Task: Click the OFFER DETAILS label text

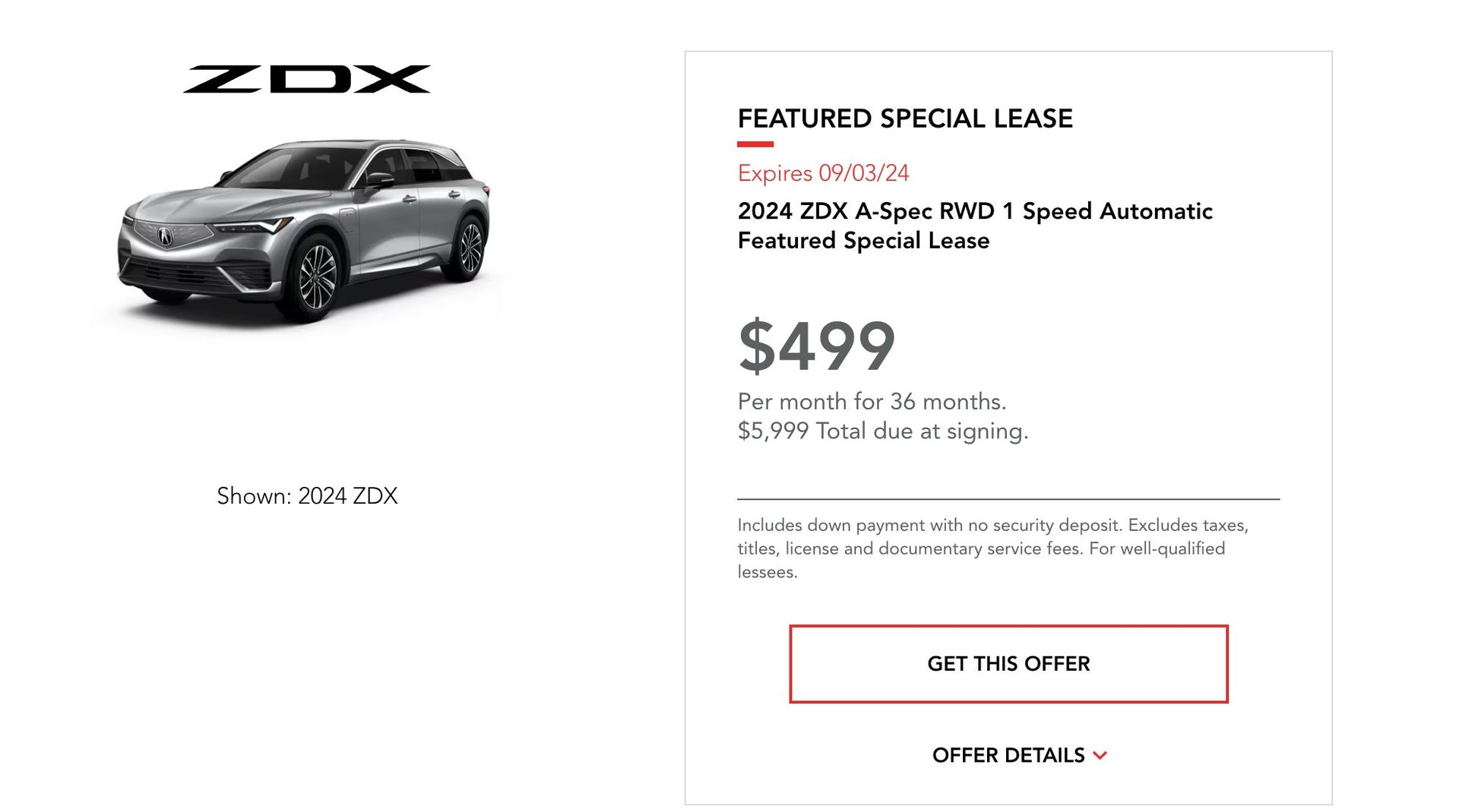Action: click(x=1008, y=755)
